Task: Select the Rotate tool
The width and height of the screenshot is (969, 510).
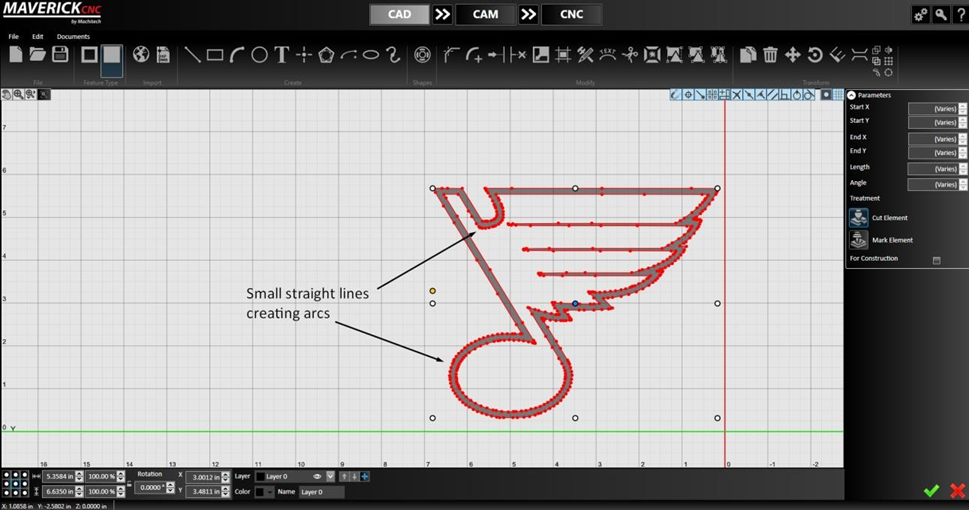Action: pos(815,55)
